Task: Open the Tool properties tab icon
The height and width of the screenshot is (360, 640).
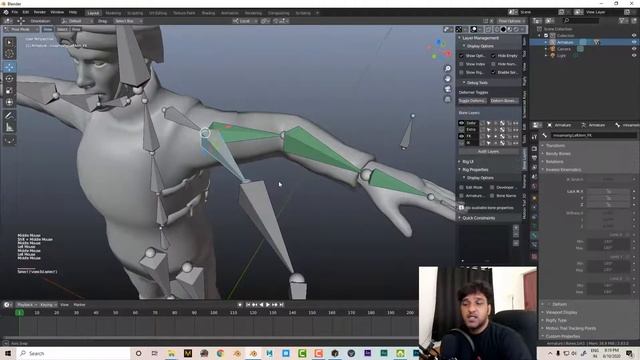Action: (534, 138)
